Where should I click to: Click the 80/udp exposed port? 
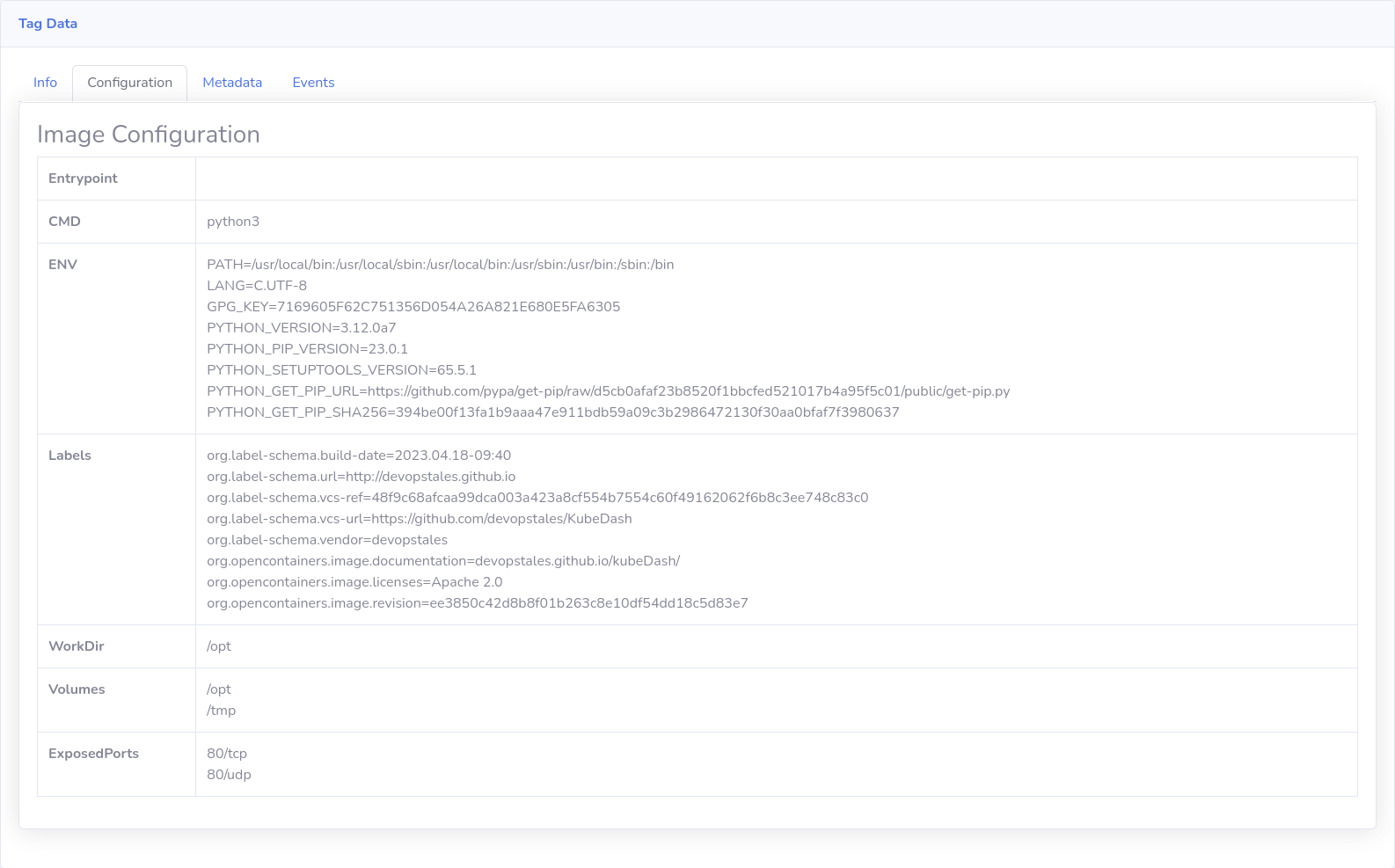click(x=229, y=775)
